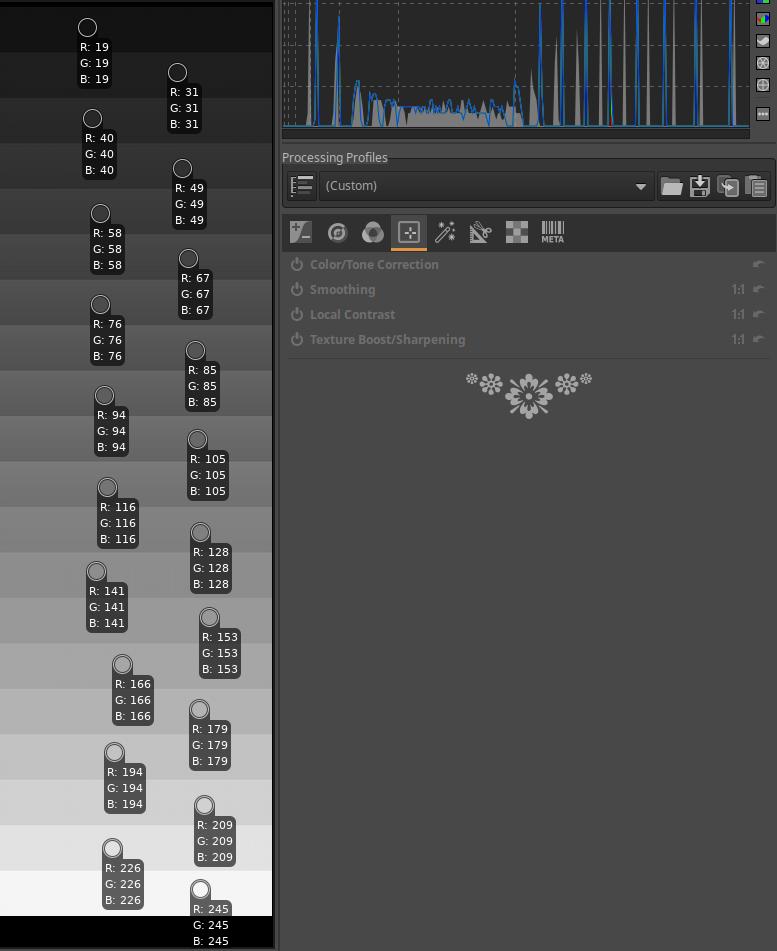Switch histogram to waveform display
Screen dimensions: 777x951
(763, 41)
